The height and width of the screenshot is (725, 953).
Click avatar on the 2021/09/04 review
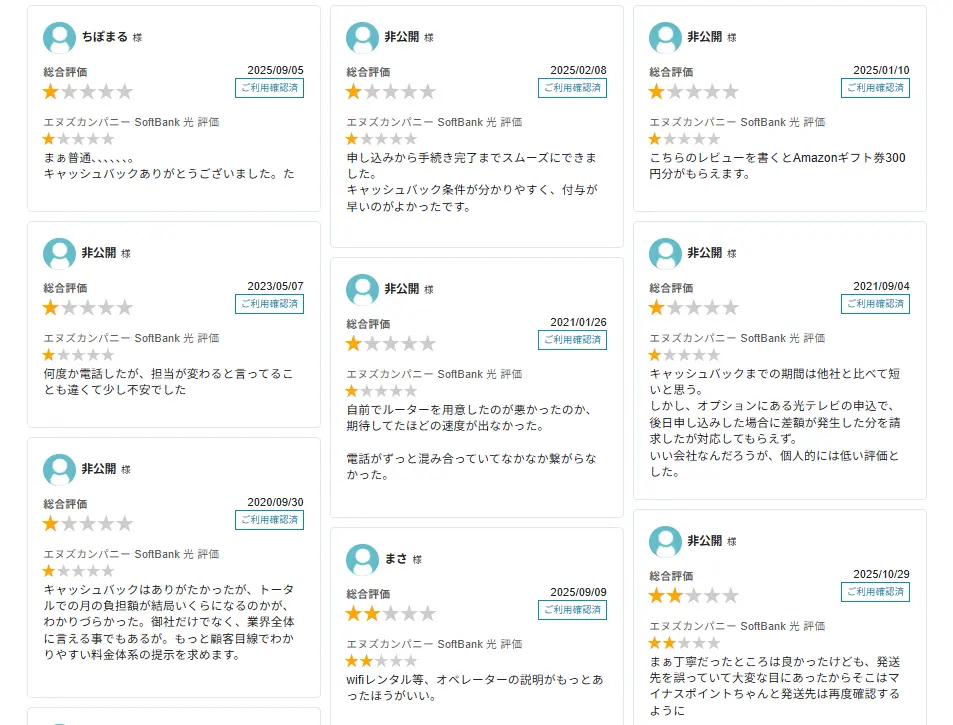pyautogui.click(x=665, y=254)
